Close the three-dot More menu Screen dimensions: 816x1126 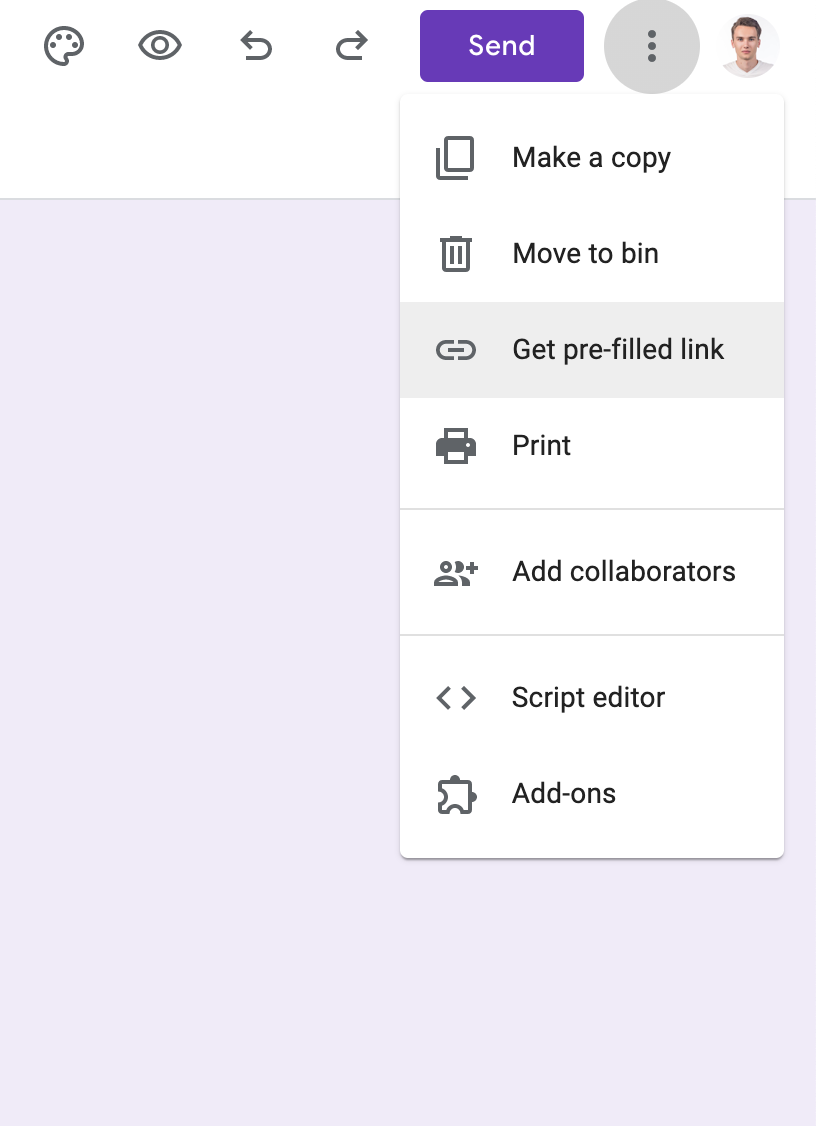click(652, 46)
